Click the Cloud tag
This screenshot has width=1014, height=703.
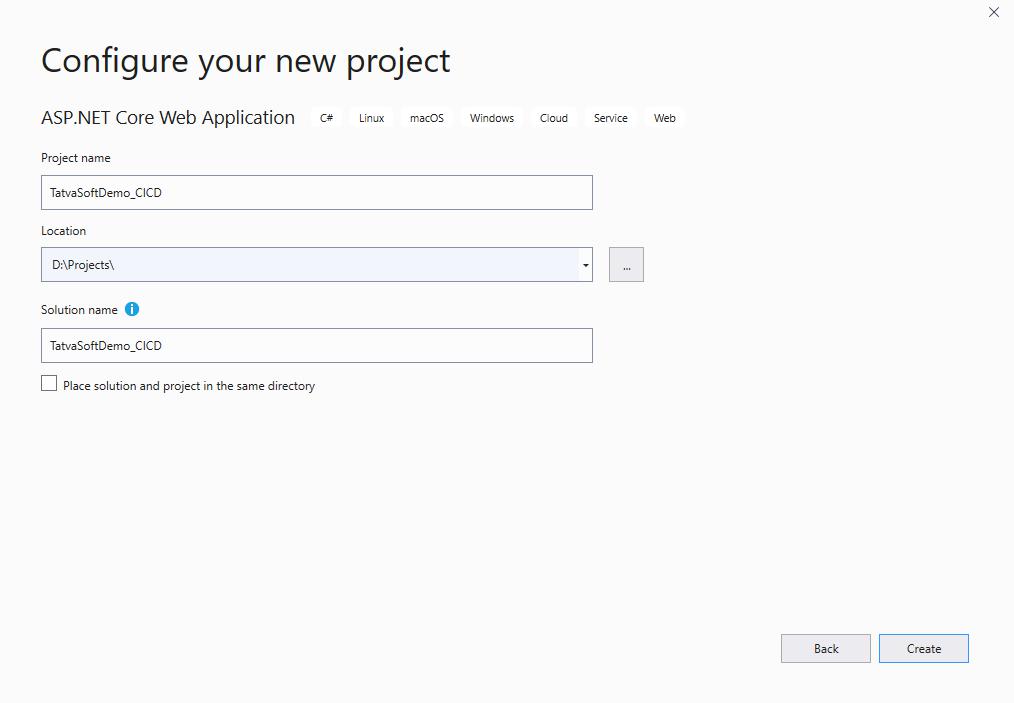click(x=554, y=118)
